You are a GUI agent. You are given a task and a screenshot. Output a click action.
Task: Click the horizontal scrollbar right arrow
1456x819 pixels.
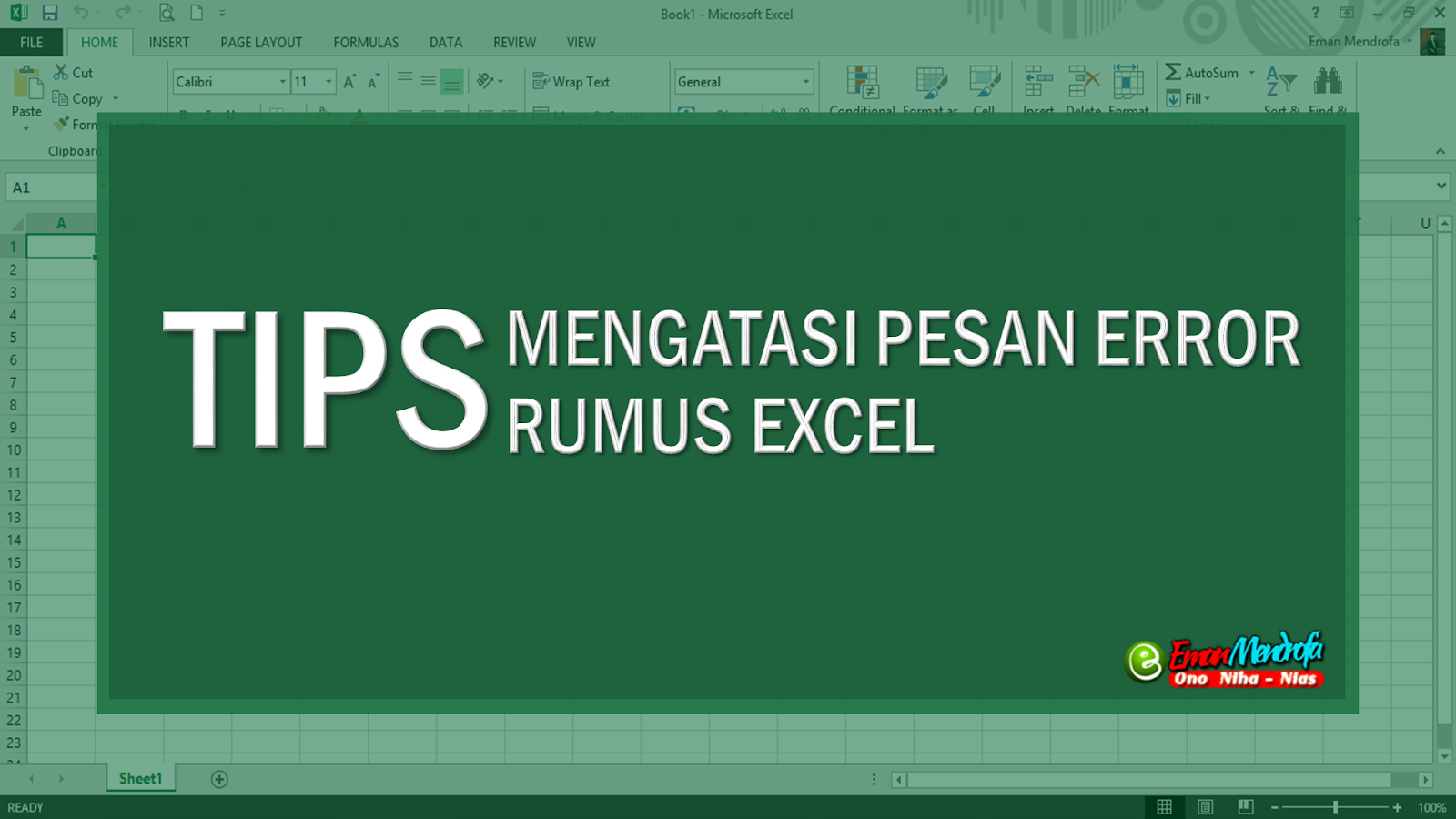coord(1426,780)
